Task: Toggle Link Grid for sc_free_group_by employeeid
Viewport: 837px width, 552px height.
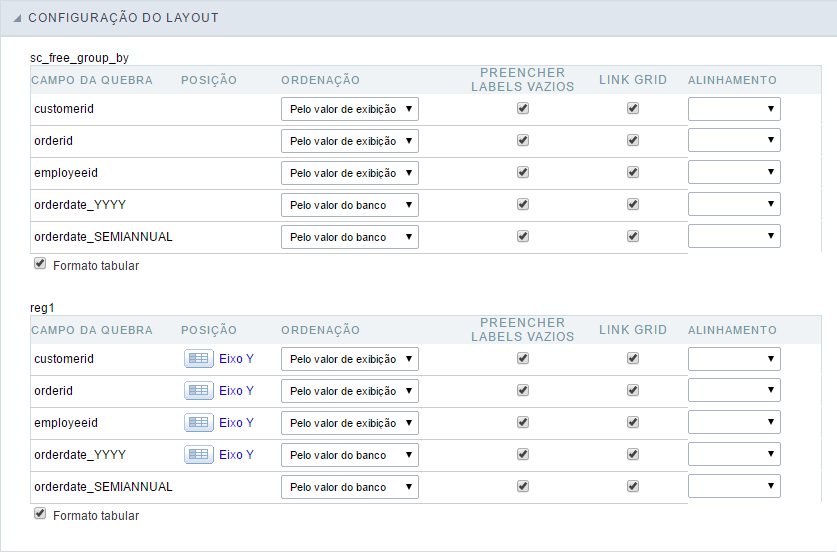Action: click(633, 172)
